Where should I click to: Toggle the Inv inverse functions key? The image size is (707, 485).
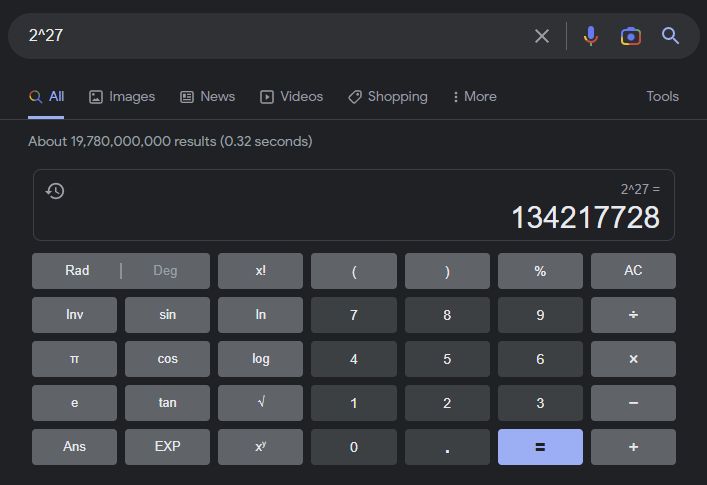[x=74, y=315]
